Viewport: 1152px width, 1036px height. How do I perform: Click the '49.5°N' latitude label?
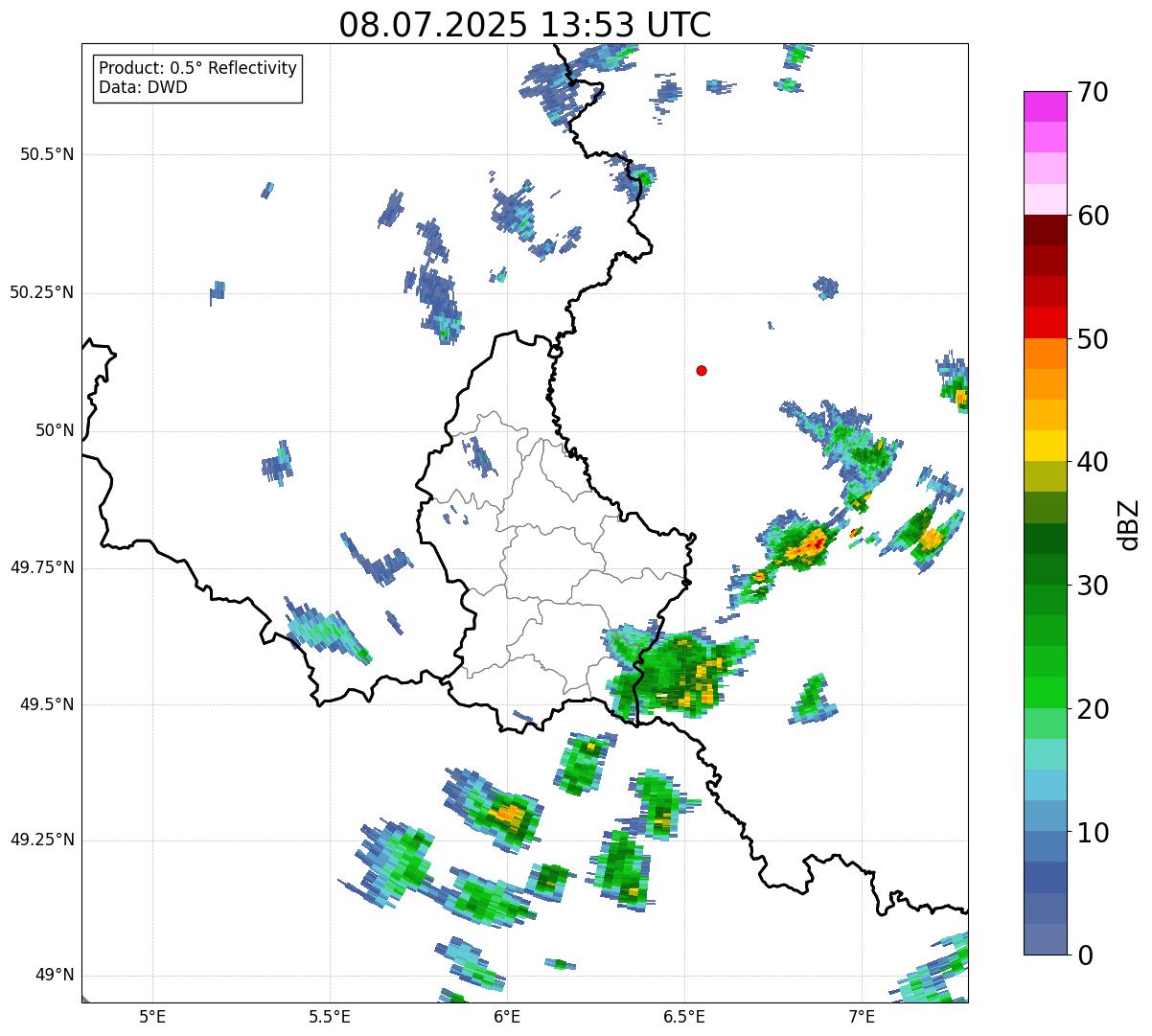click(x=47, y=704)
